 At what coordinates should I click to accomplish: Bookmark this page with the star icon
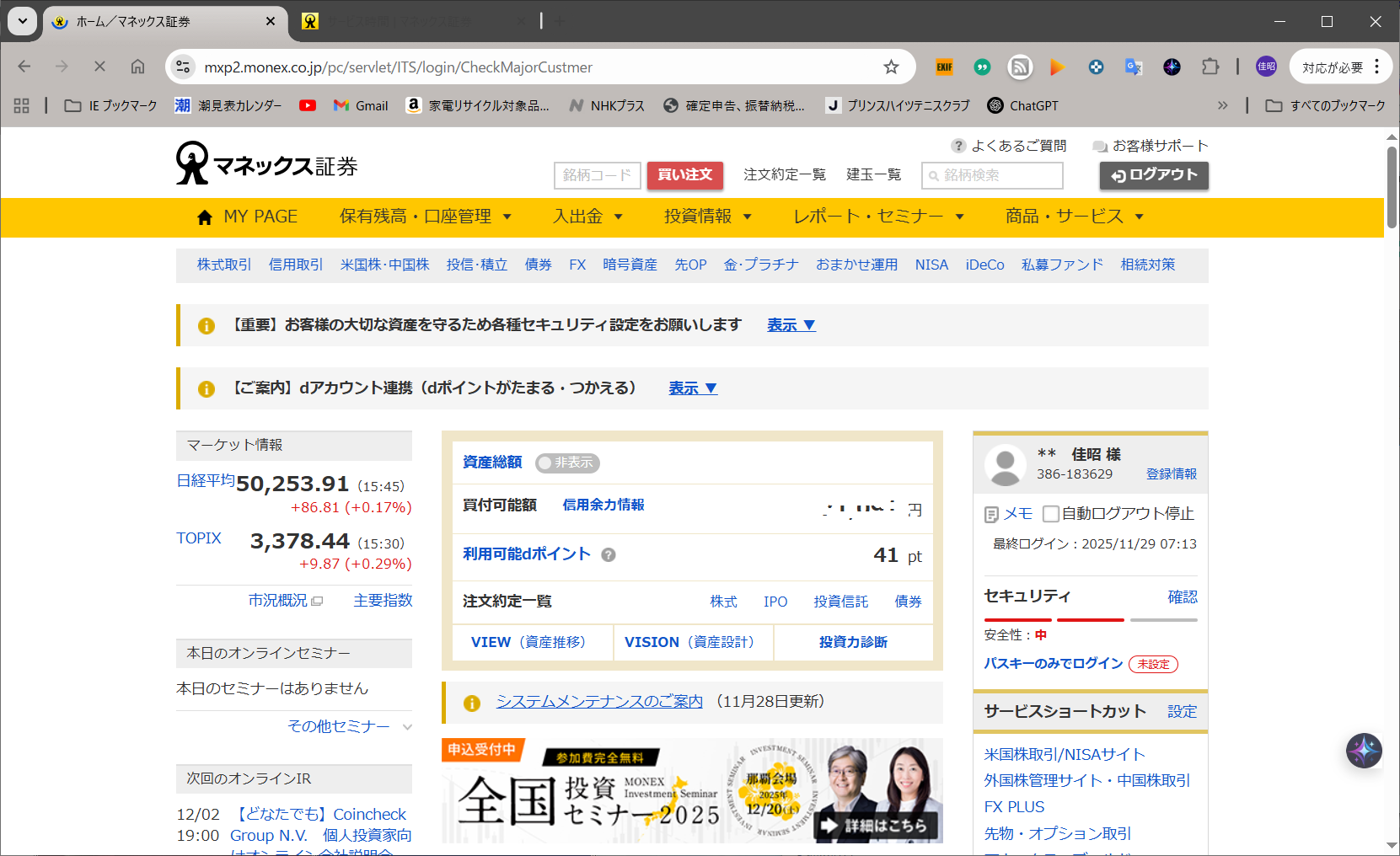891,67
